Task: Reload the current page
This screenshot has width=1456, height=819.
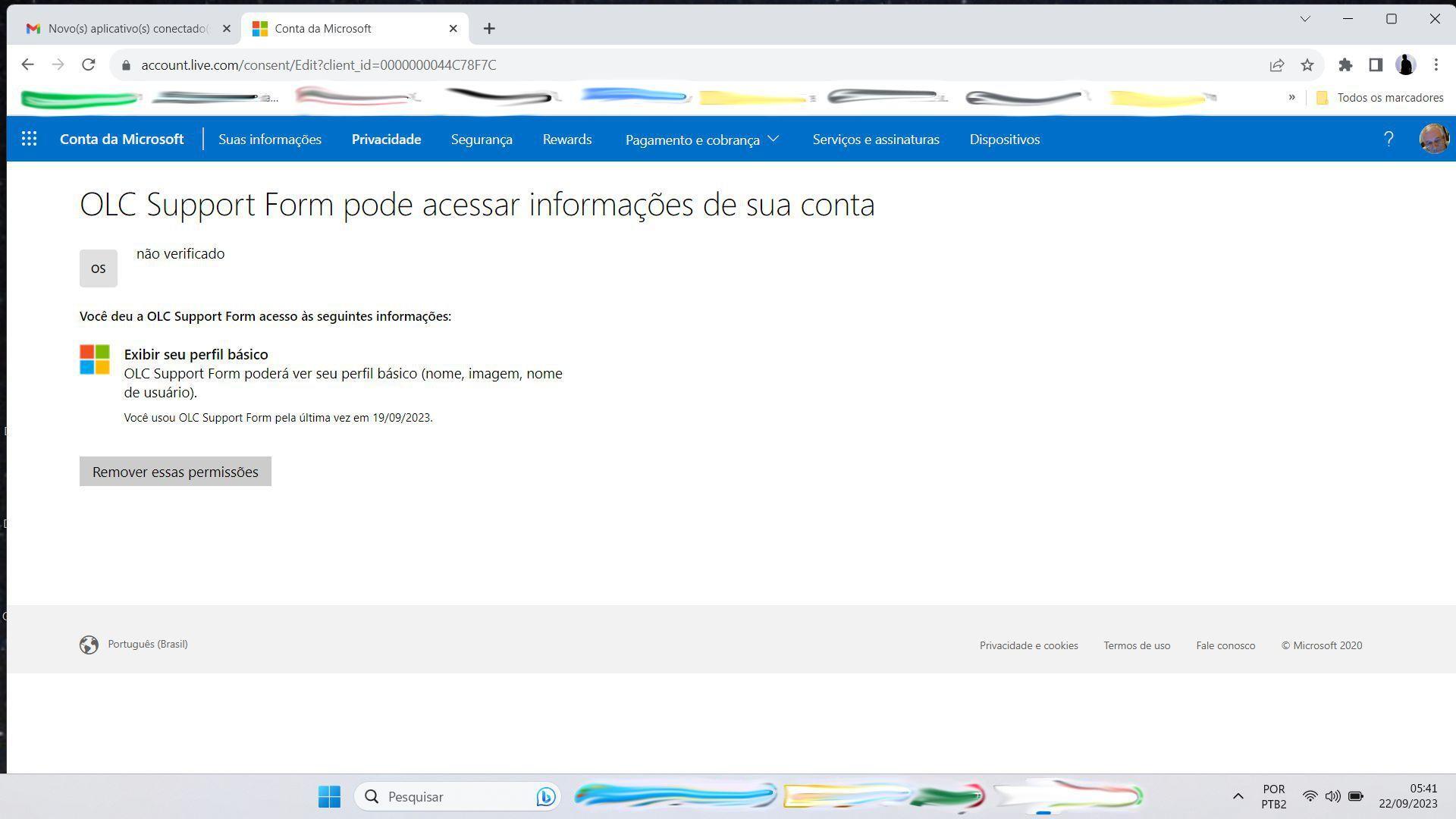Action: (x=89, y=64)
